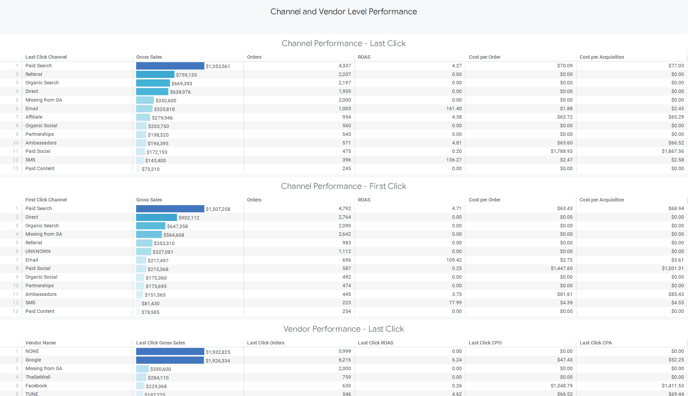Select the Organic Search value $669,393
The image size is (688, 396).
tap(182, 83)
